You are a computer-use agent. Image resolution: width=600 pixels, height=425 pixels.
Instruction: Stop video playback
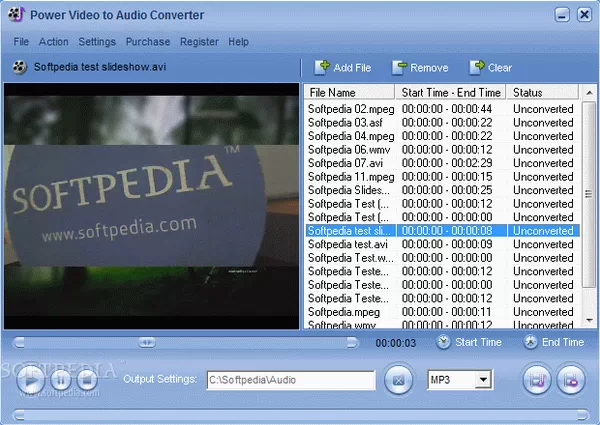(x=86, y=380)
